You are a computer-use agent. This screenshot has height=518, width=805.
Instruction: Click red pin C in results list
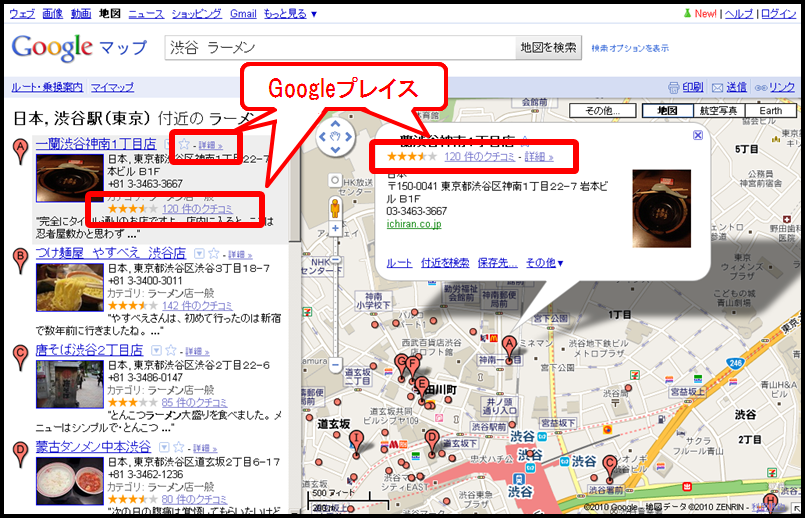tap(20, 357)
